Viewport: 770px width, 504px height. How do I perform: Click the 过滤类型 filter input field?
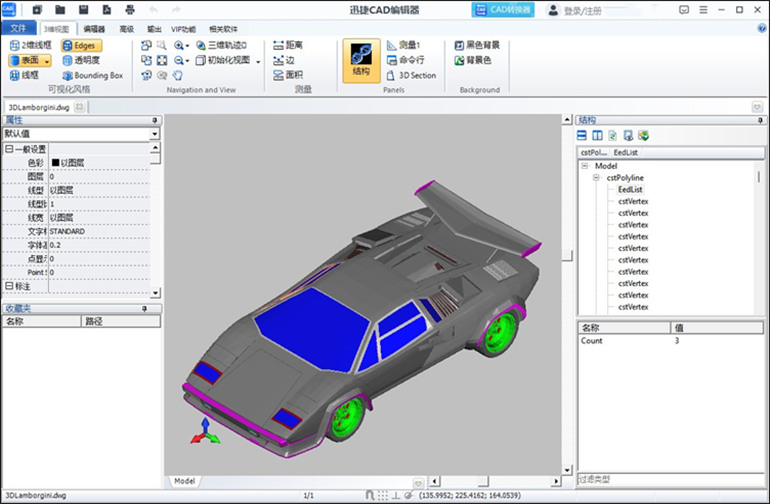670,479
